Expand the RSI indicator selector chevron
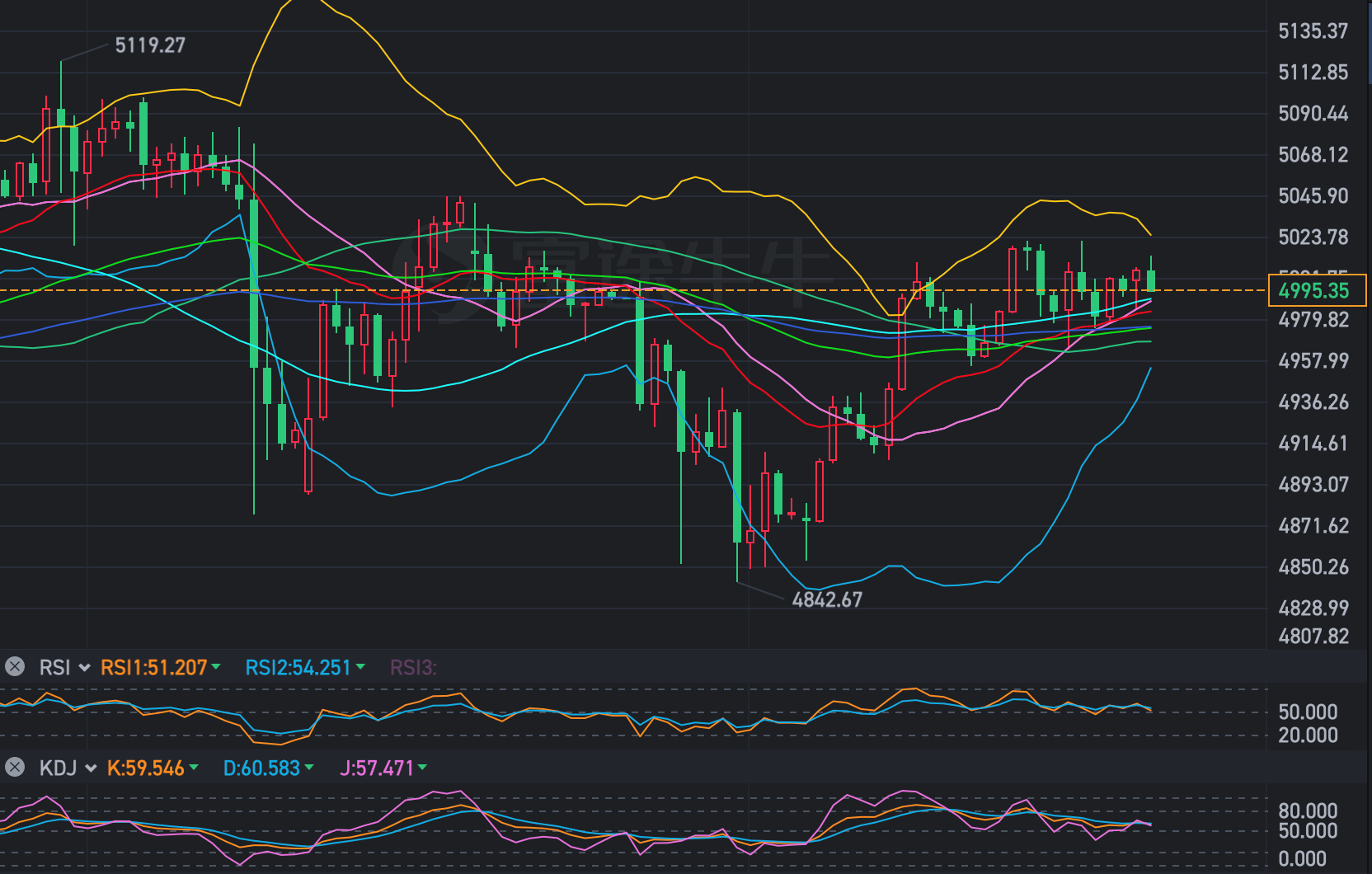Screen dimensions: 1372x874 click(84, 668)
